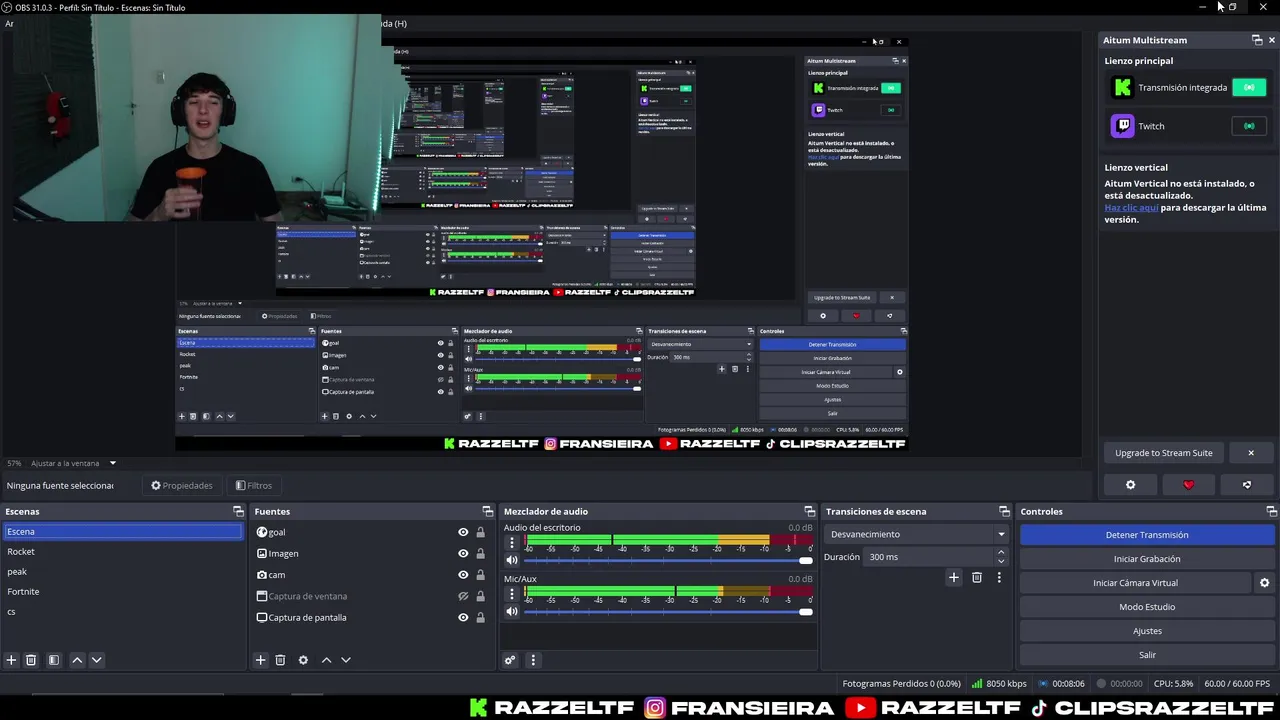Mute Audio del escritorio speaker

pyautogui.click(x=512, y=560)
